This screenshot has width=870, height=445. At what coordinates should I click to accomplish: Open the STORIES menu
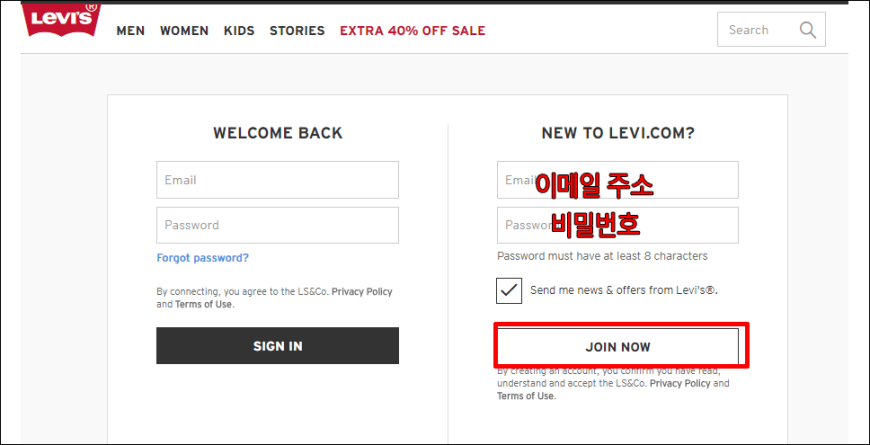pyautogui.click(x=297, y=31)
